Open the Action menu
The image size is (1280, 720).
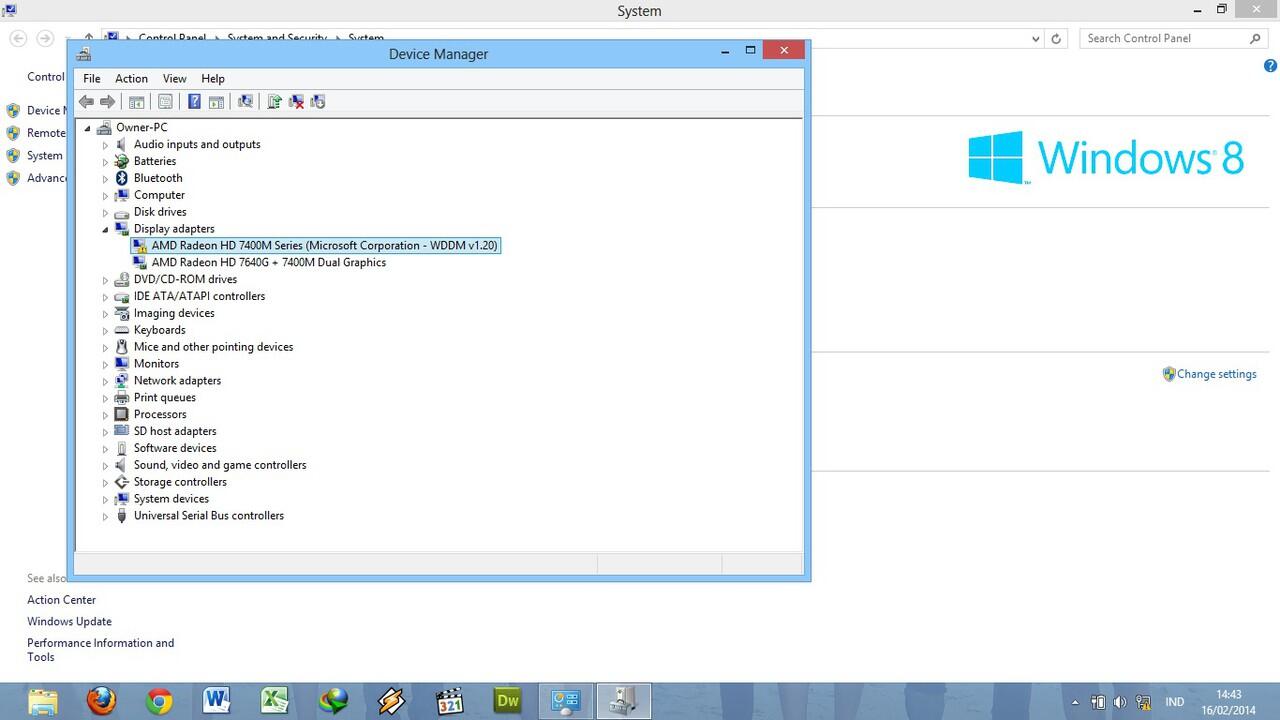(x=131, y=78)
